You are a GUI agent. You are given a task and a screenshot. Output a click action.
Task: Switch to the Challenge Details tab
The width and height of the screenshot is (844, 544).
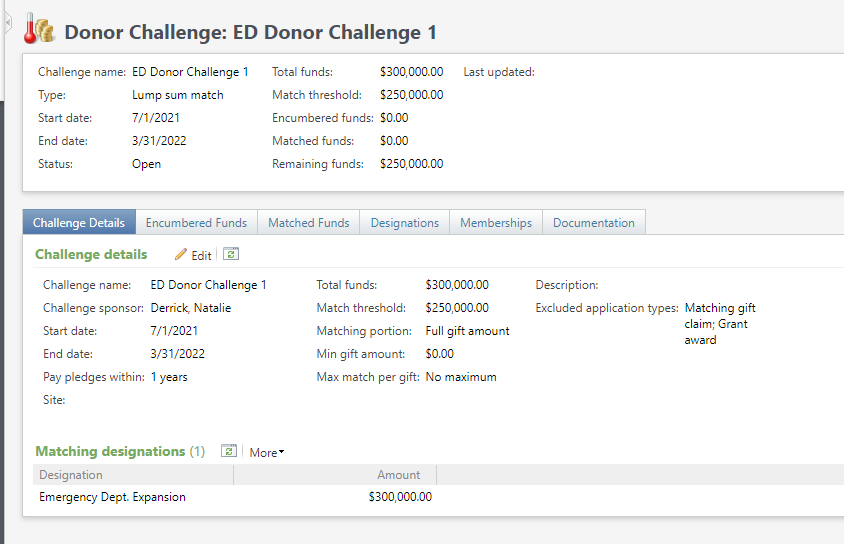[79, 223]
